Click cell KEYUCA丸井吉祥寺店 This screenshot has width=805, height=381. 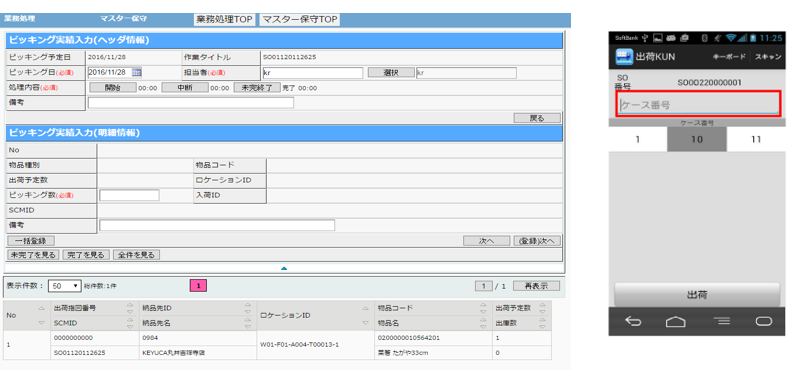click(x=198, y=353)
